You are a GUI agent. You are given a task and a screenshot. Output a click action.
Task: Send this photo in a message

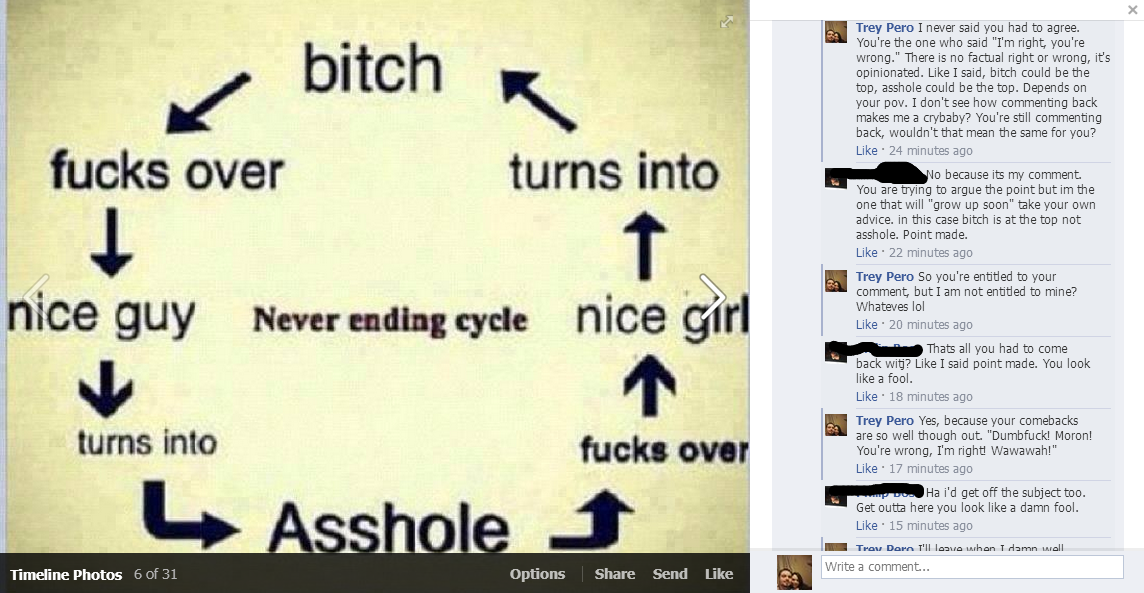point(670,573)
